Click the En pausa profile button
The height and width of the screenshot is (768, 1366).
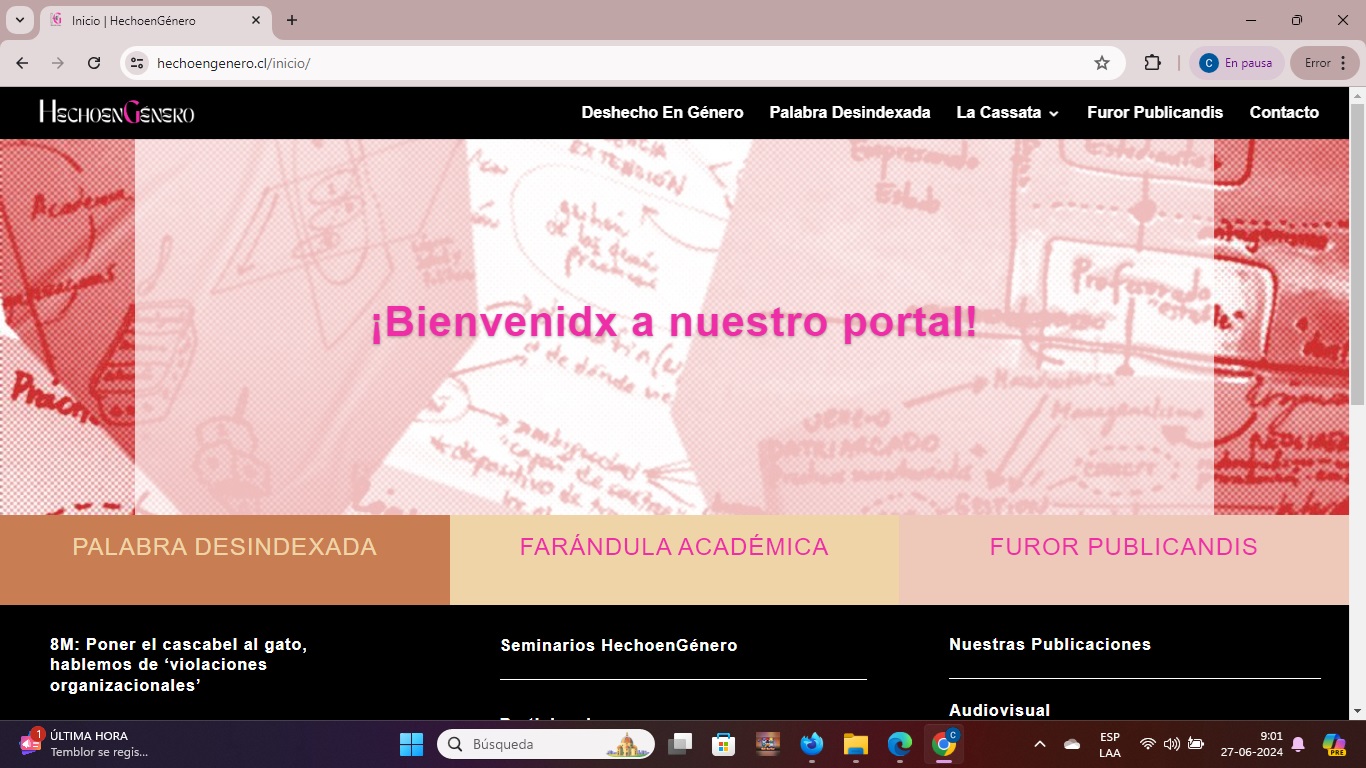point(1236,63)
